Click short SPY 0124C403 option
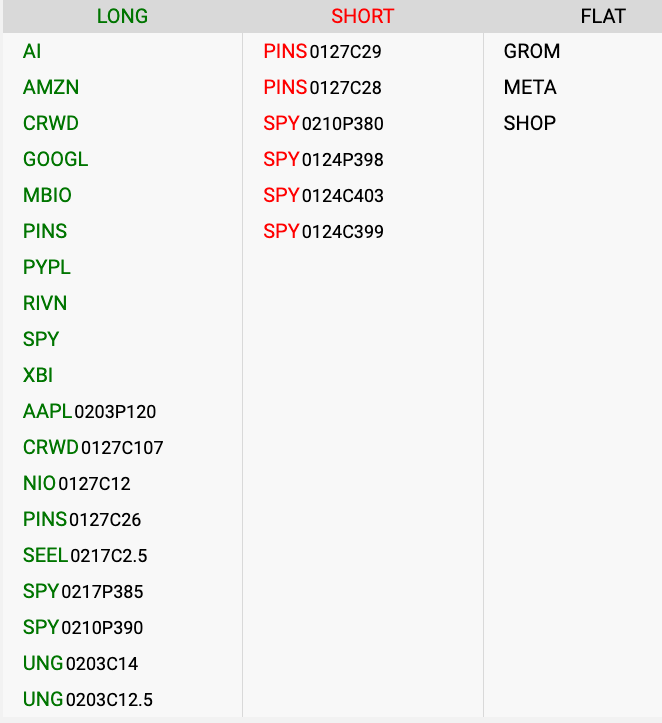 click(324, 196)
